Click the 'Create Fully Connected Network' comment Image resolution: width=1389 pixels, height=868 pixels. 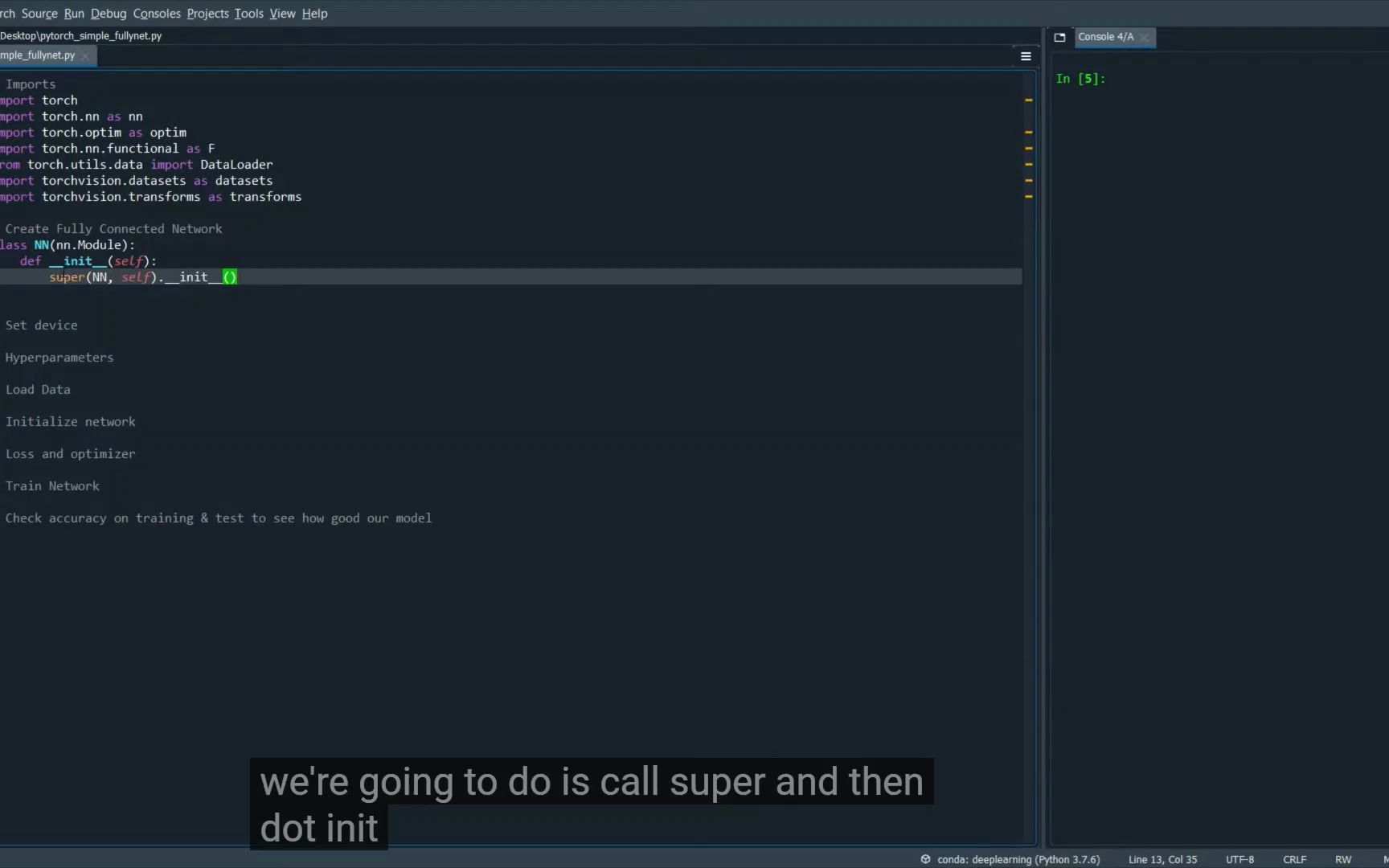click(x=114, y=229)
